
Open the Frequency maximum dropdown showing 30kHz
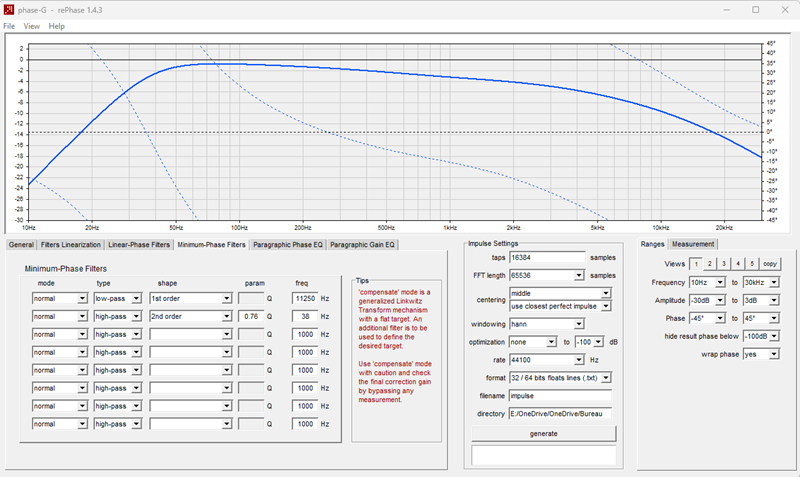(761, 282)
